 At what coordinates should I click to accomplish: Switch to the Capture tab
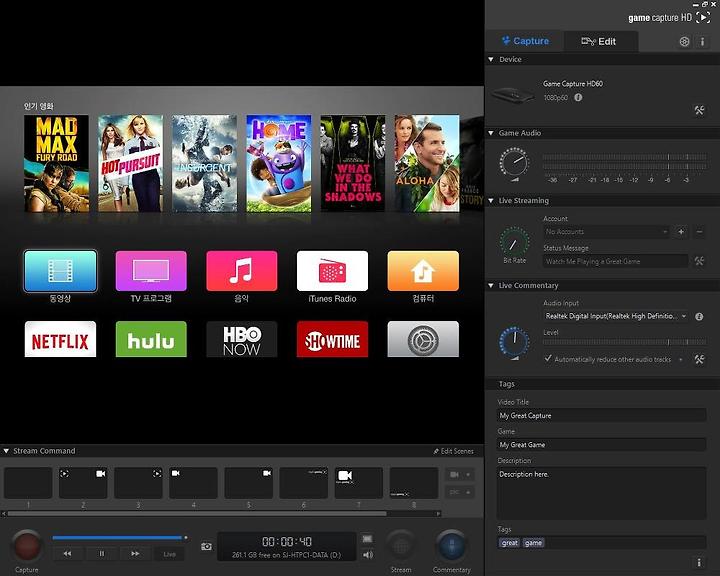tap(525, 41)
